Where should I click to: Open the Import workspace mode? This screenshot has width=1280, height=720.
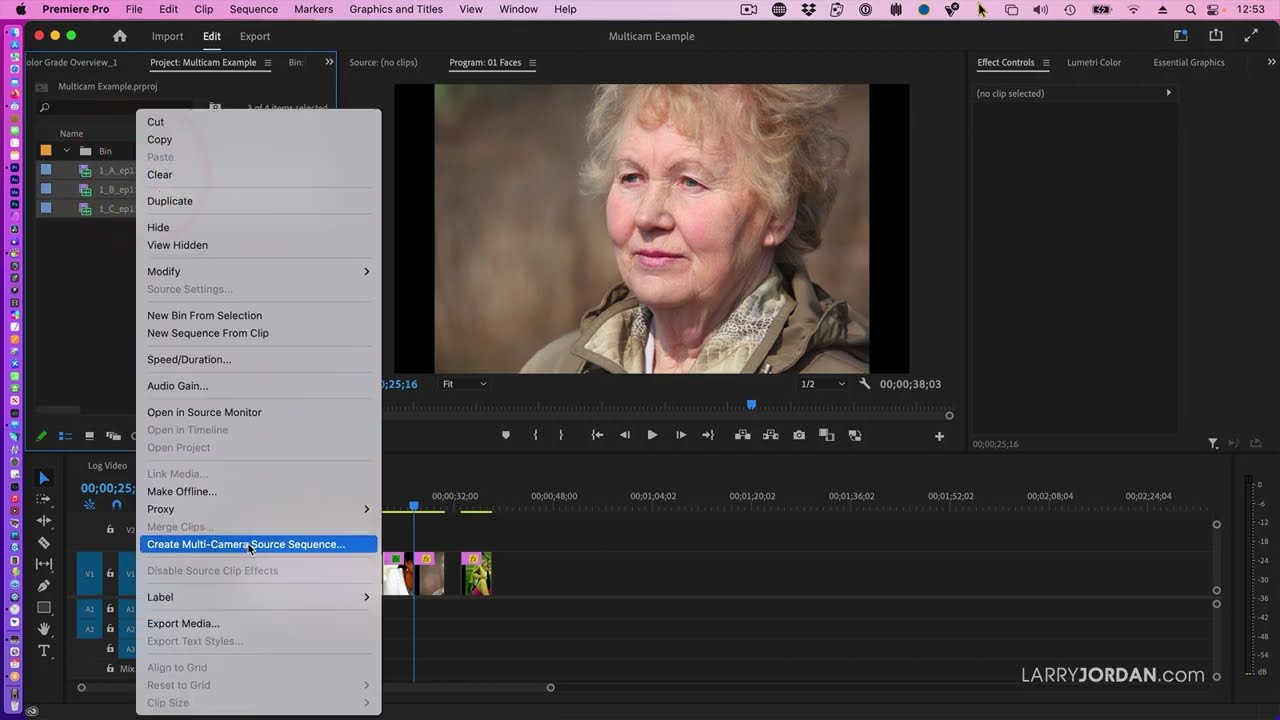[x=167, y=36]
